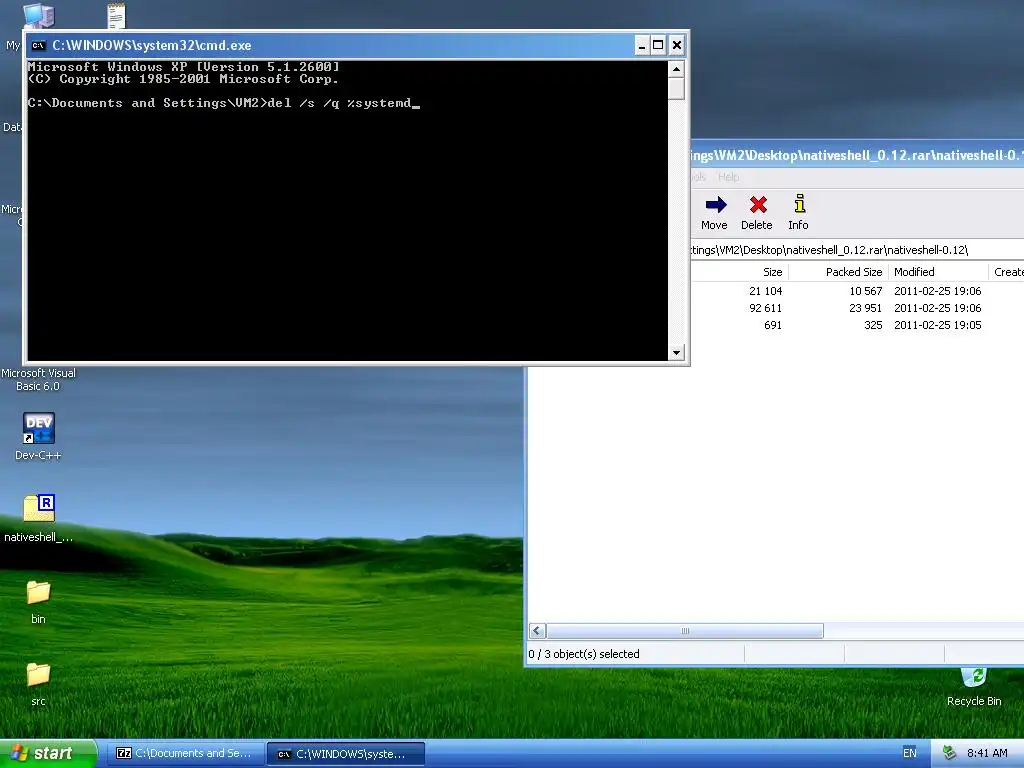The height and width of the screenshot is (768, 1024).
Task: Click the EN language indicator in taskbar
Action: pyautogui.click(x=909, y=753)
